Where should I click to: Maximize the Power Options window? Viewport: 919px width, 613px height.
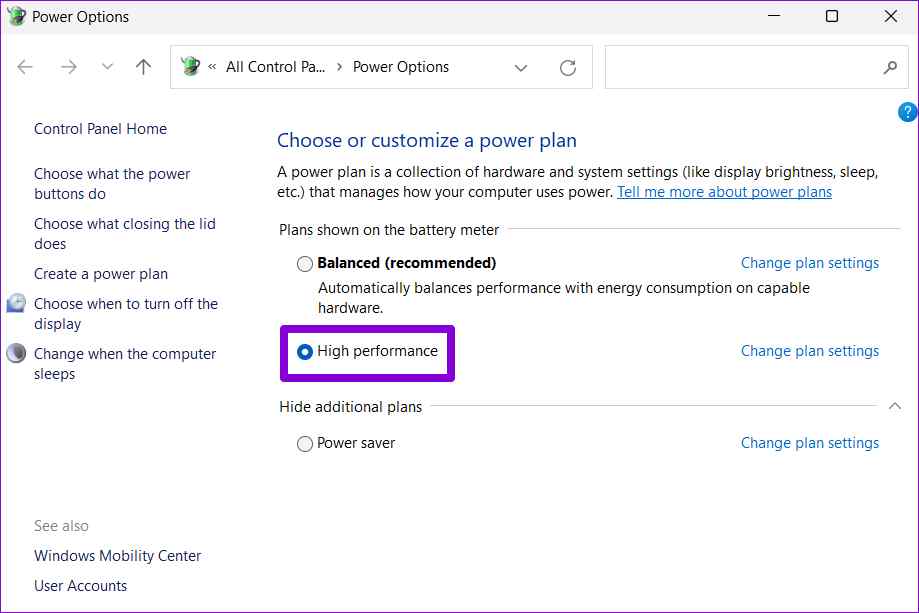[x=832, y=16]
